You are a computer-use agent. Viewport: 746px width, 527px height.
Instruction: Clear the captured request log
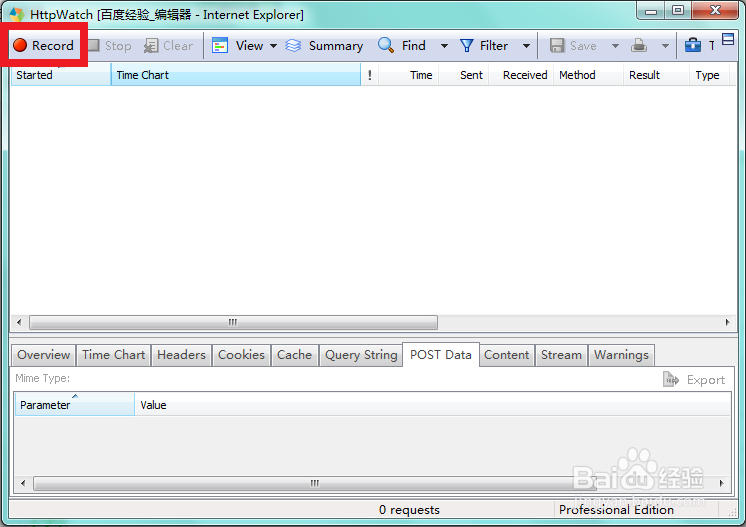click(x=169, y=46)
